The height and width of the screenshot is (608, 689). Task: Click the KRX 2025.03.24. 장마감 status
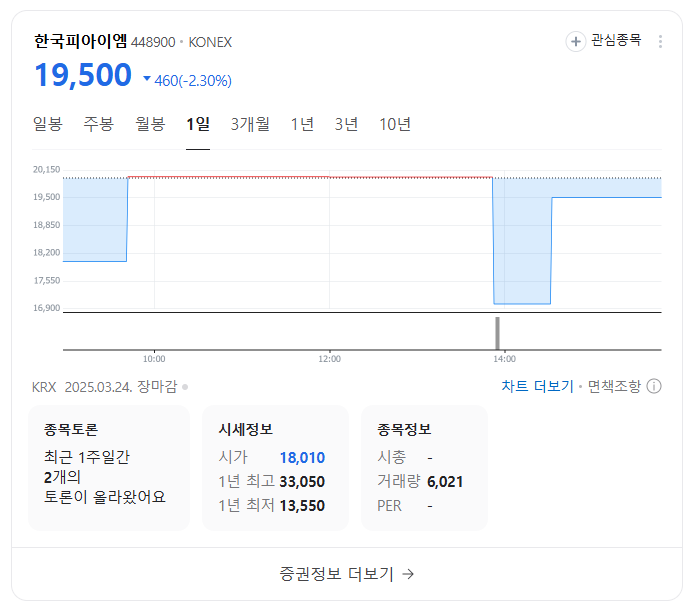tap(105, 387)
